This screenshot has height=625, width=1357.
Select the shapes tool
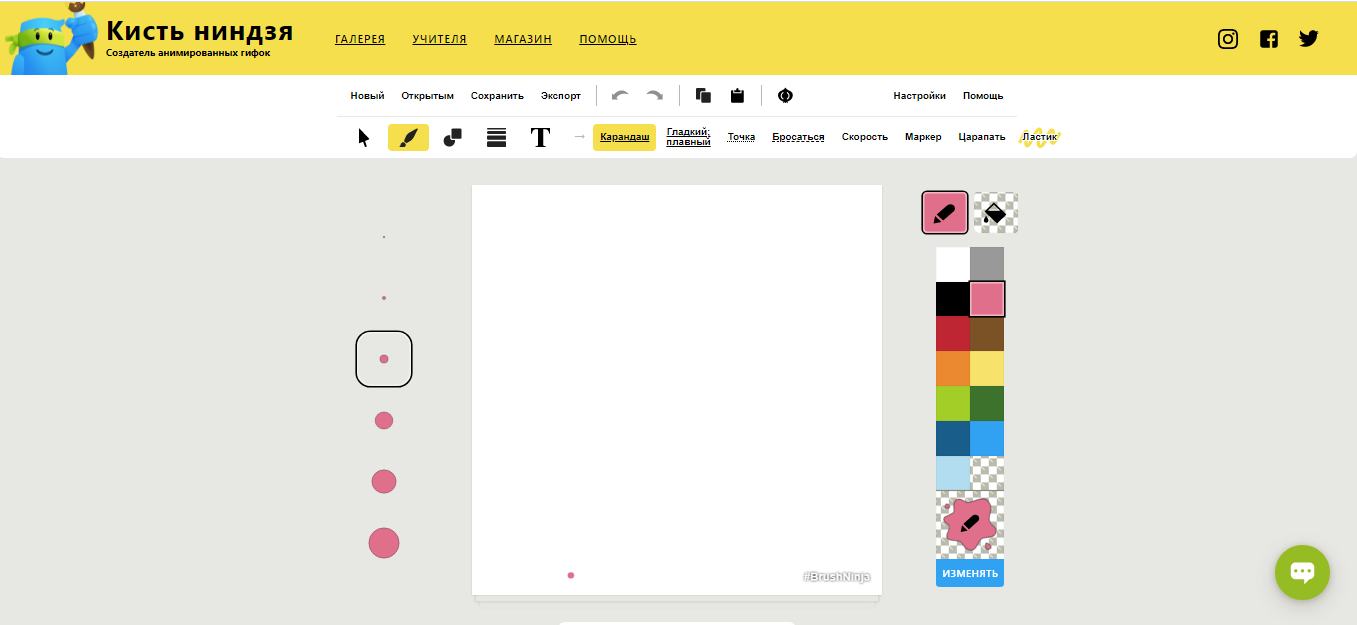pos(452,138)
